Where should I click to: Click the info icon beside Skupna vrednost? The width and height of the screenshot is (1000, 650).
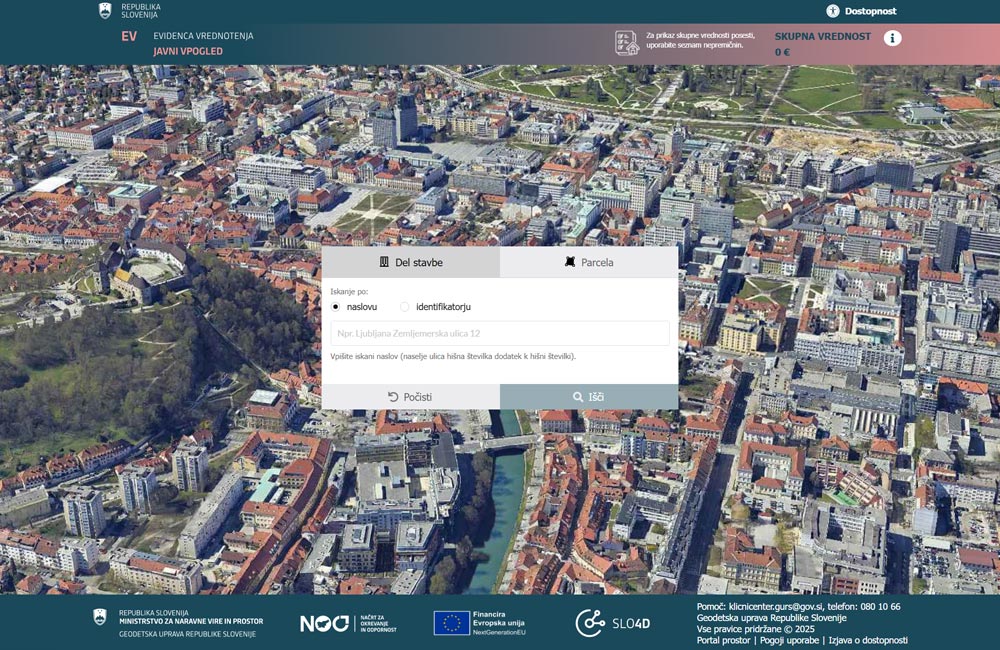click(892, 38)
